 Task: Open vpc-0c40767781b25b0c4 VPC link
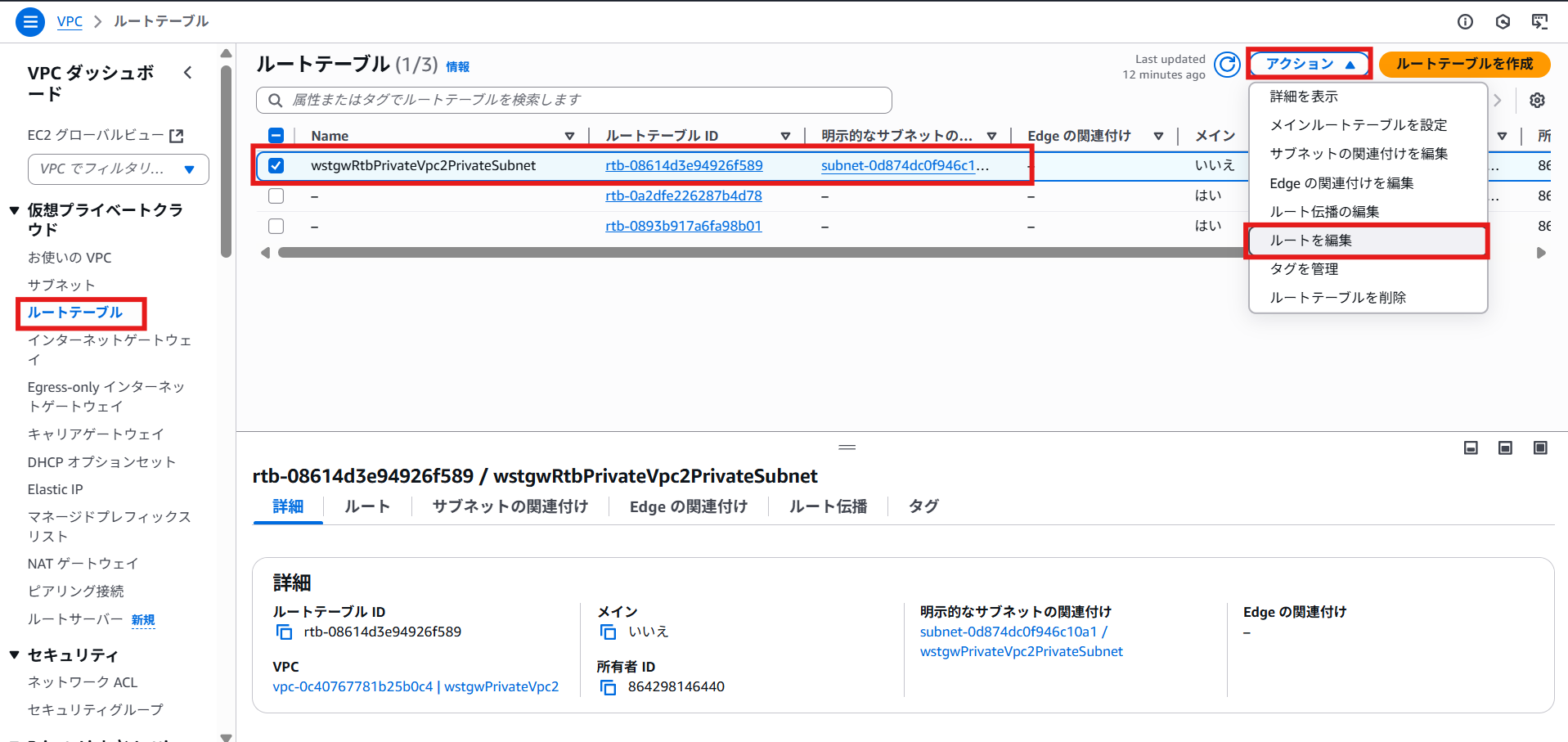click(x=416, y=687)
